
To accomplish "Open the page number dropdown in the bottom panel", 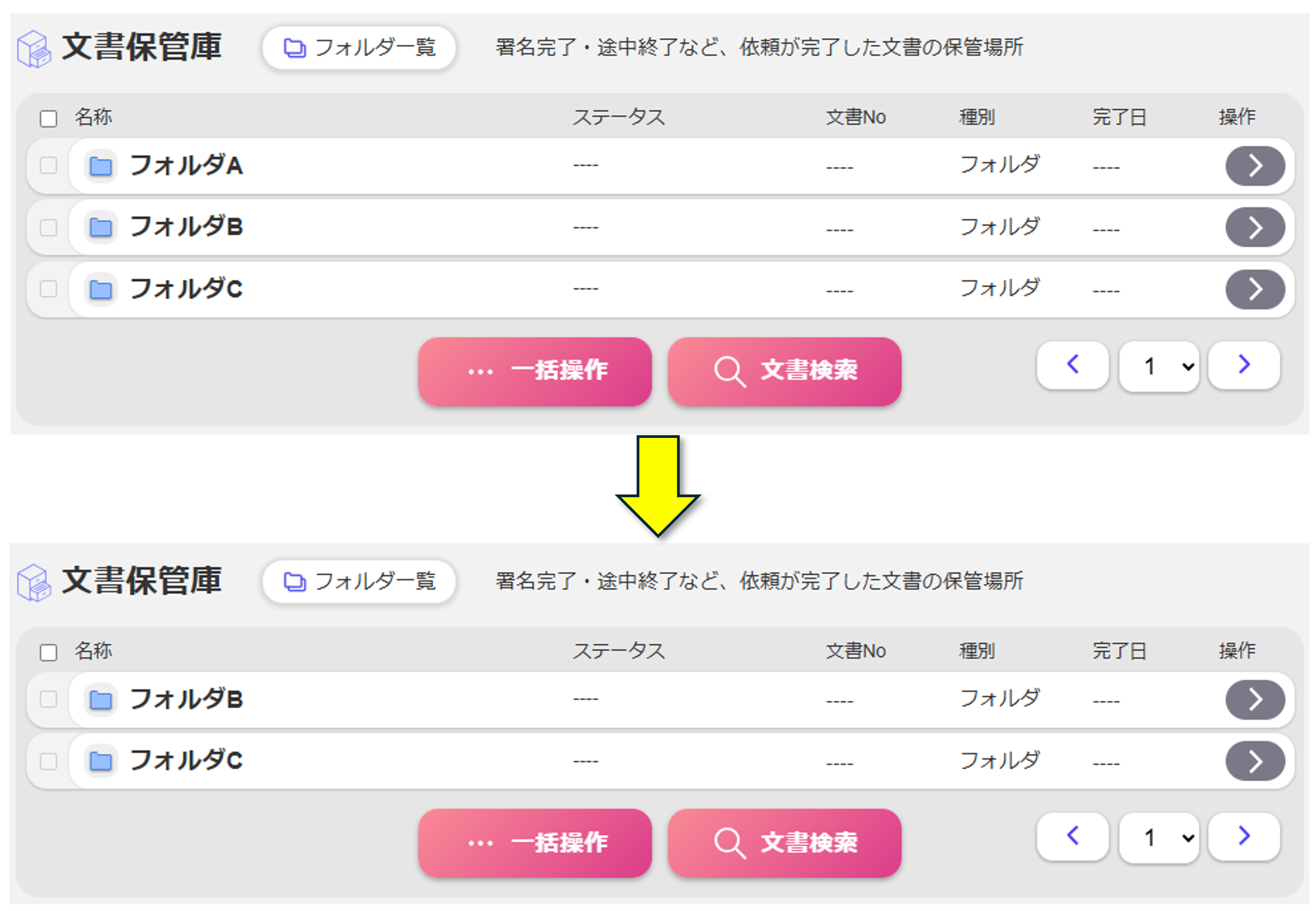I will pyautogui.click(x=1158, y=838).
